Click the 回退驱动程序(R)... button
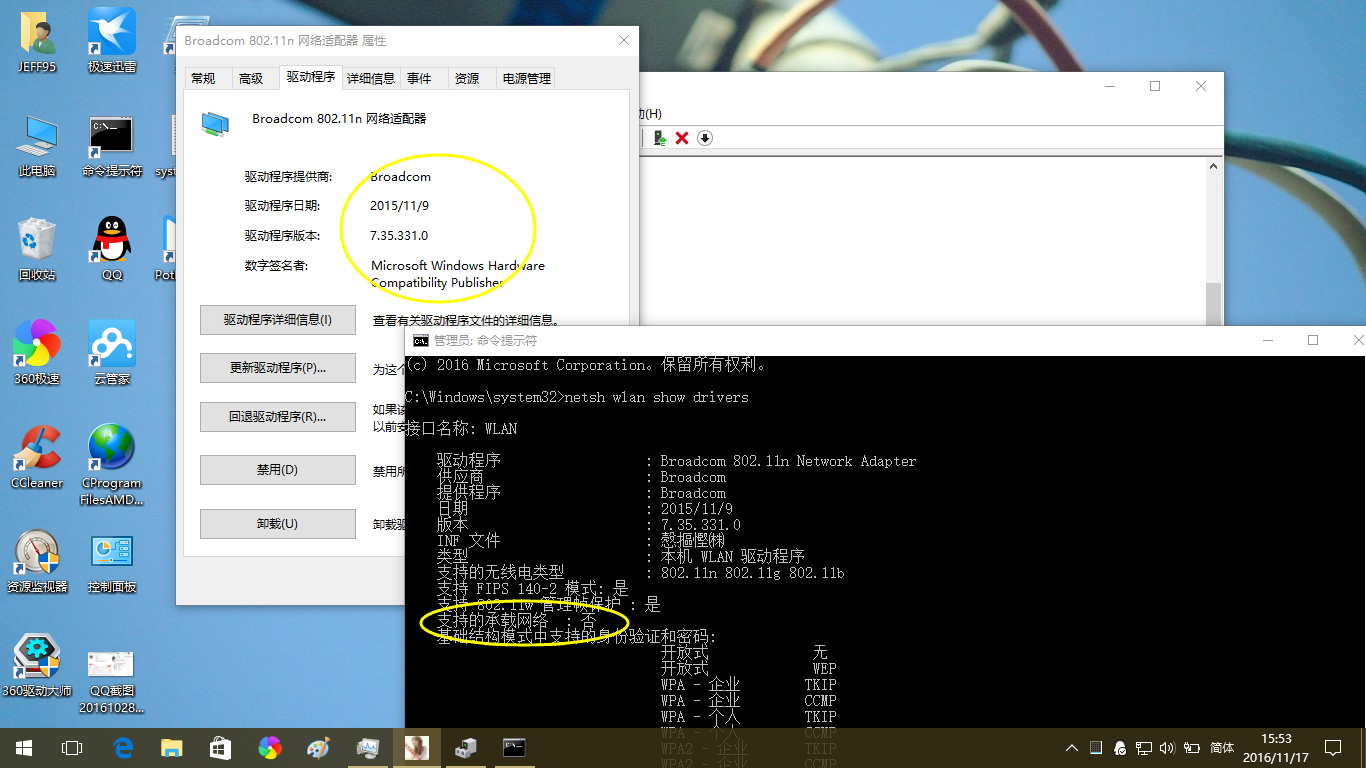The height and width of the screenshot is (768, 1366). click(278, 417)
